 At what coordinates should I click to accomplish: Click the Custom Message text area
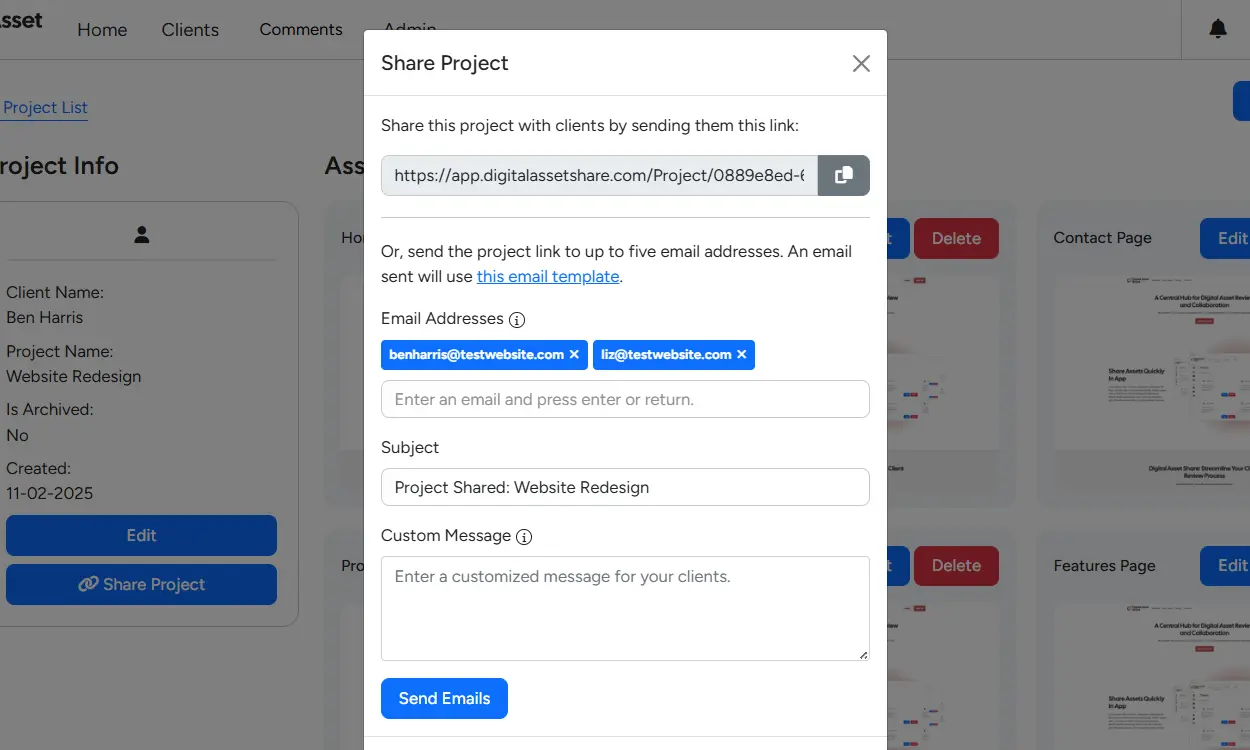coord(625,607)
